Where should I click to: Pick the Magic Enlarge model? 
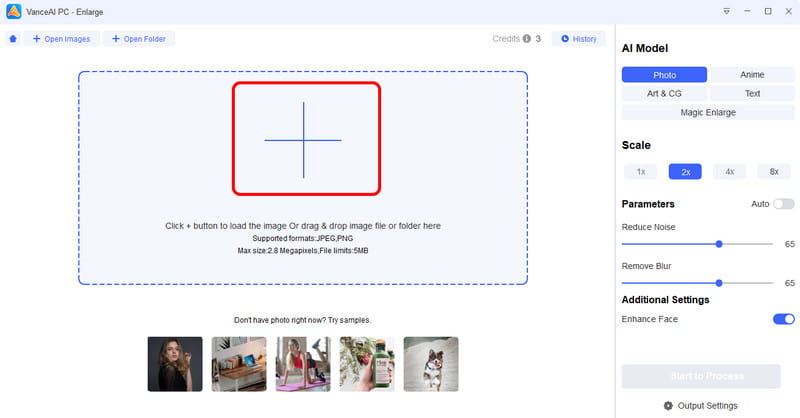[708, 112]
